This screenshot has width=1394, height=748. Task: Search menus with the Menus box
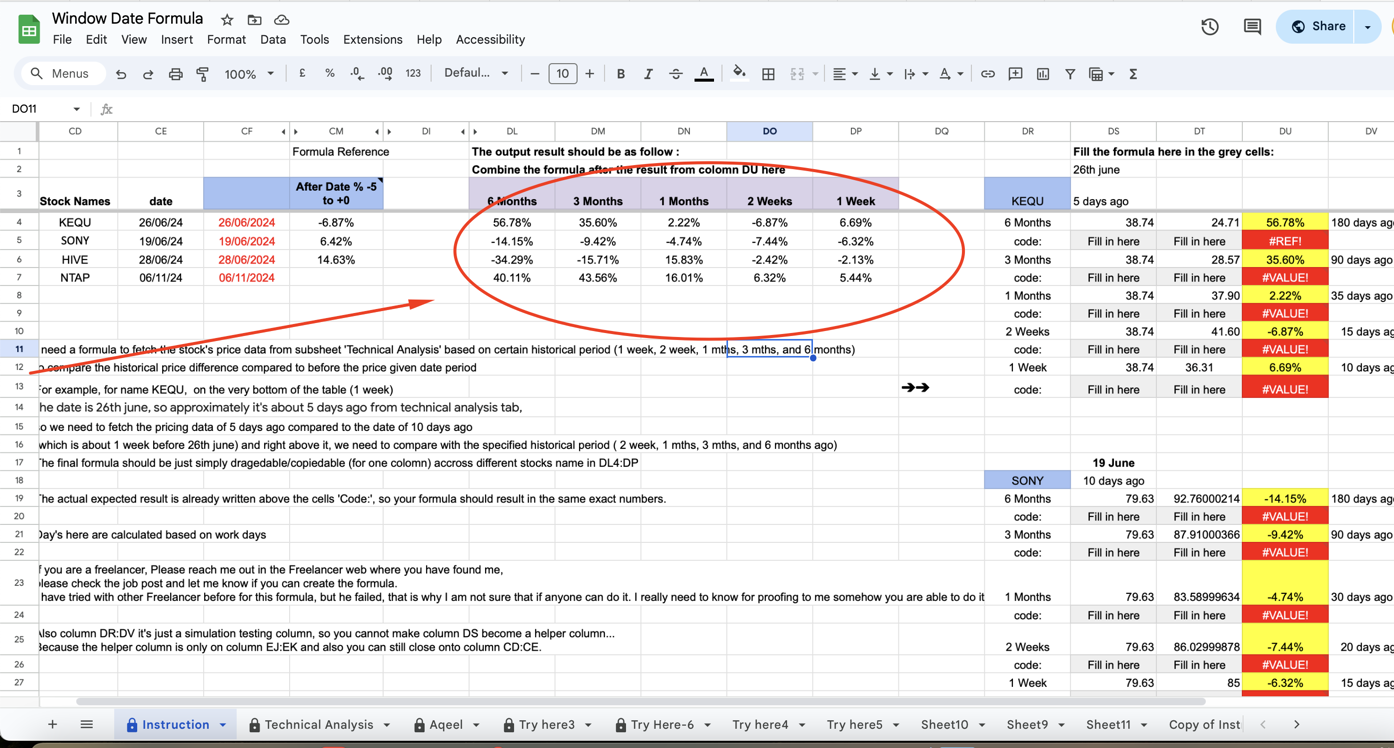62,74
